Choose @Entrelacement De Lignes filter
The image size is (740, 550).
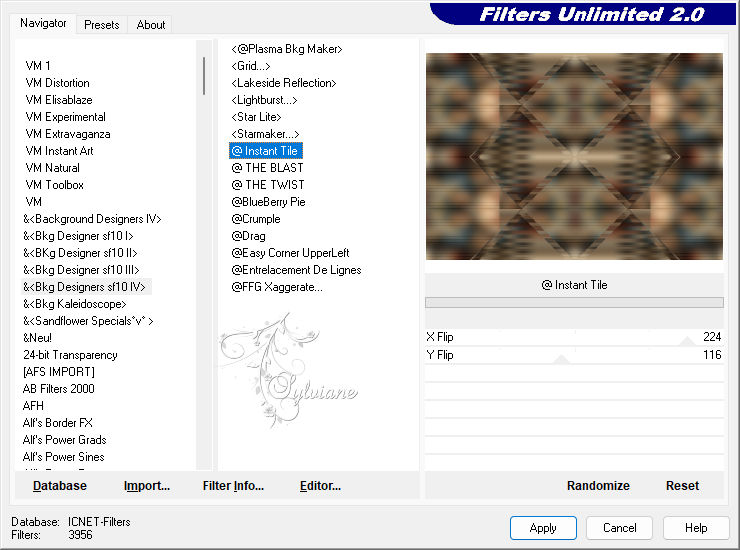(296, 270)
